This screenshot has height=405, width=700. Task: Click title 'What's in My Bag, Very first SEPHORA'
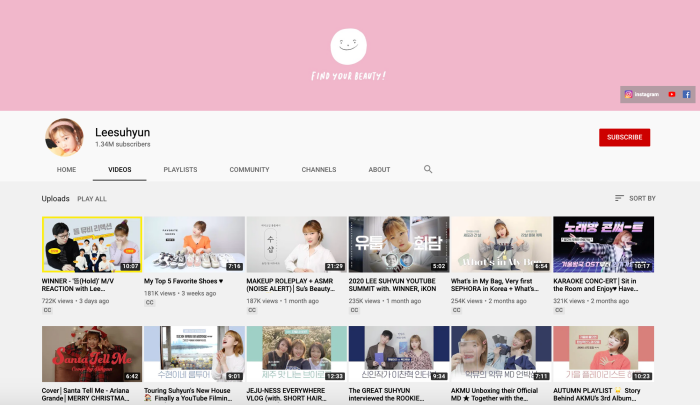[495, 285]
